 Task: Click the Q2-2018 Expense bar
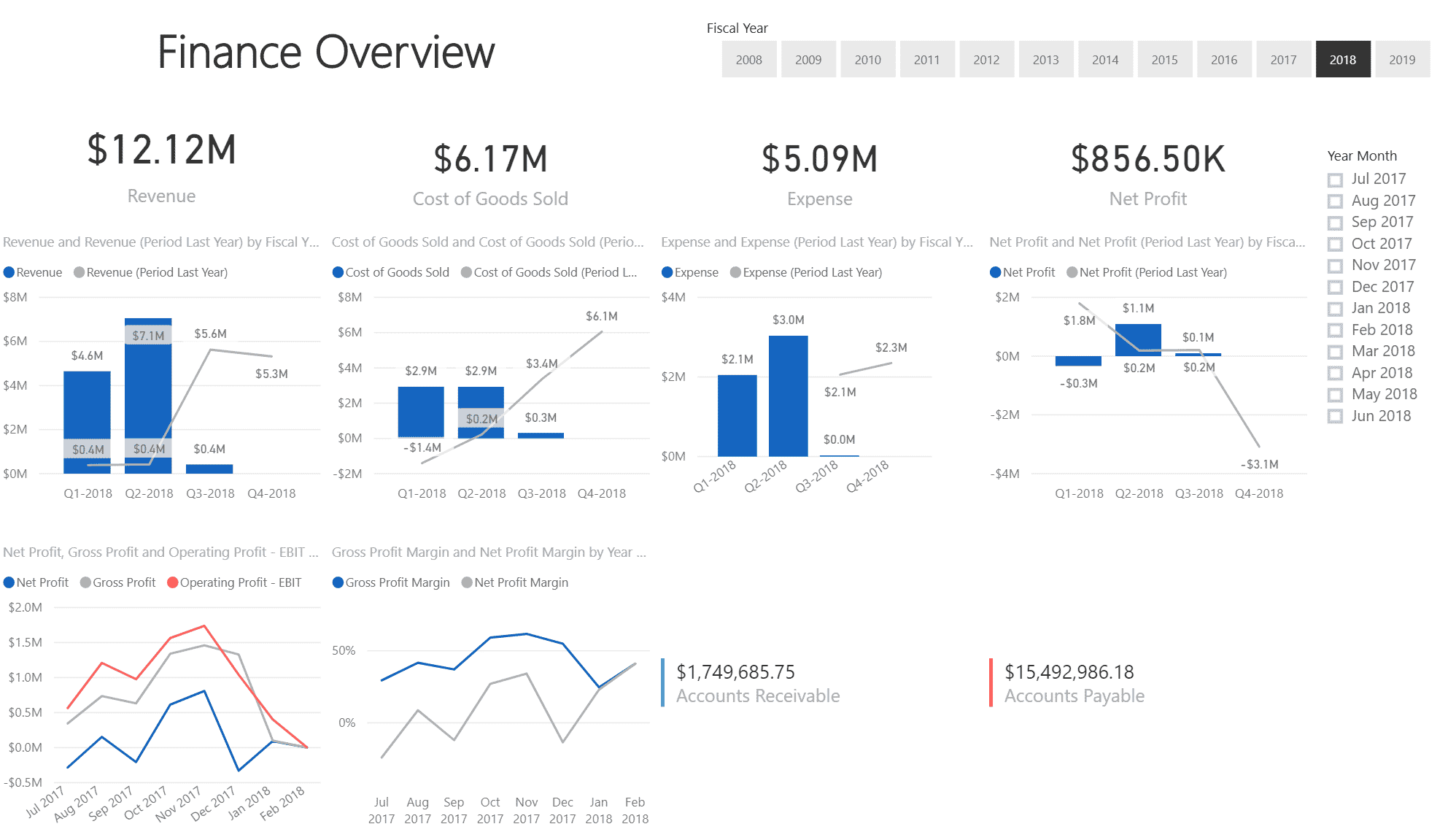788,396
